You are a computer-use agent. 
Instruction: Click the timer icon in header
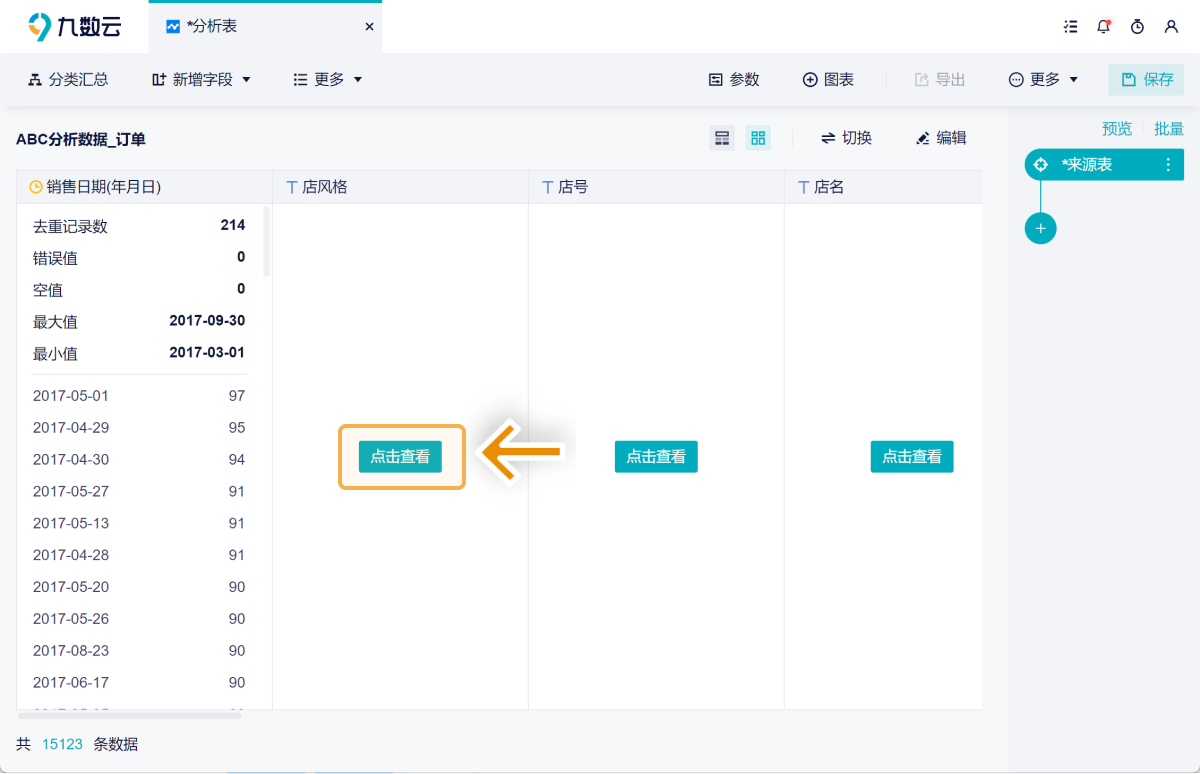point(1137,27)
